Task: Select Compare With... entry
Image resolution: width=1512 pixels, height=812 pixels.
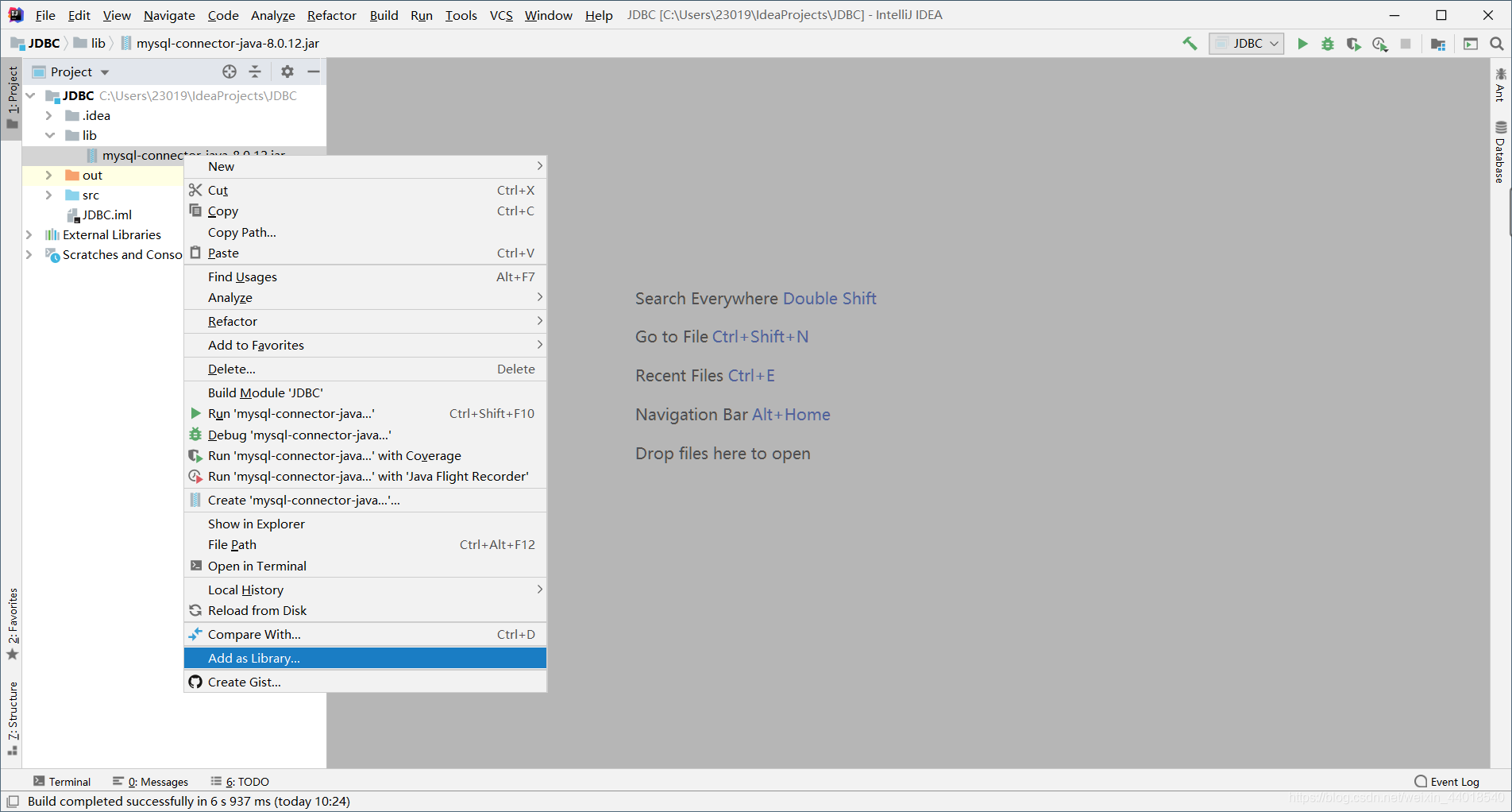Action: pos(365,634)
